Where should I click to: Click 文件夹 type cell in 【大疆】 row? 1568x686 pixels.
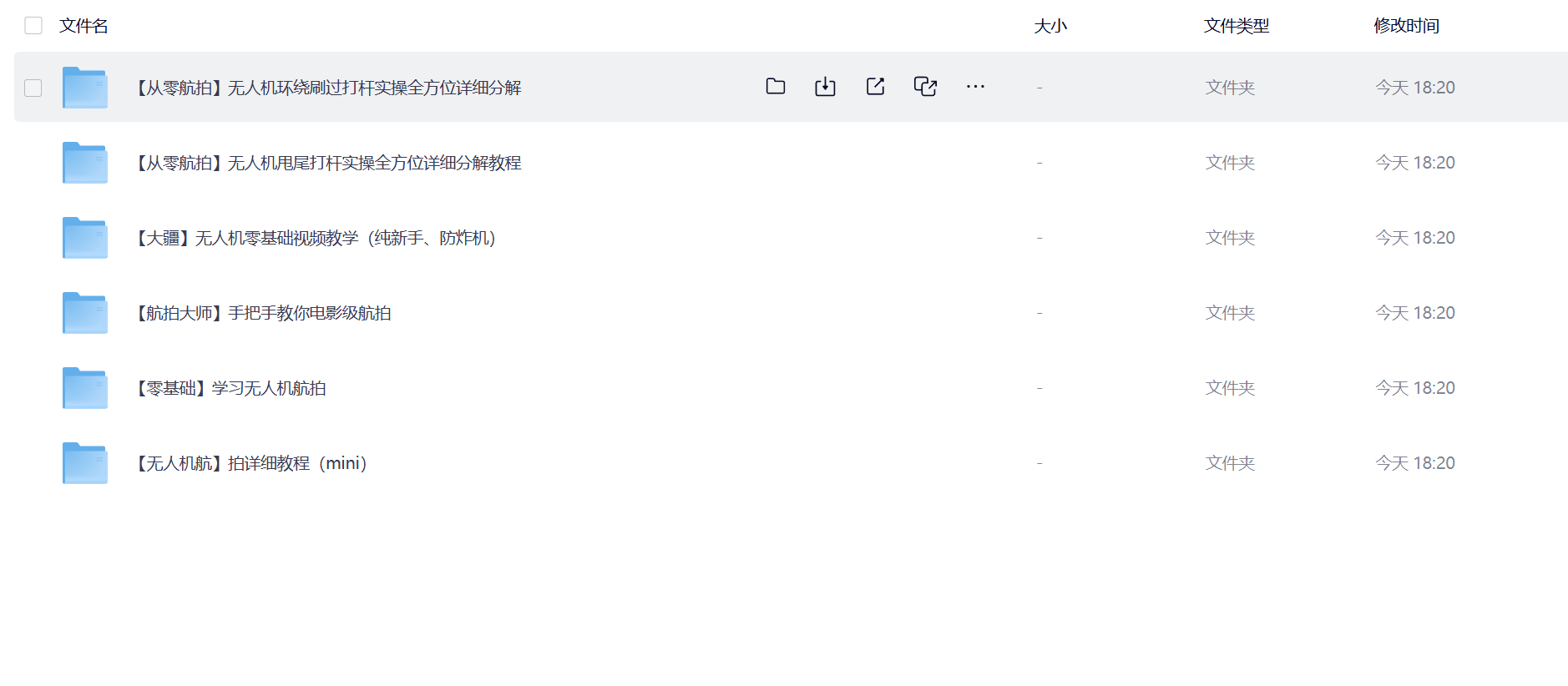tap(1230, 238)
